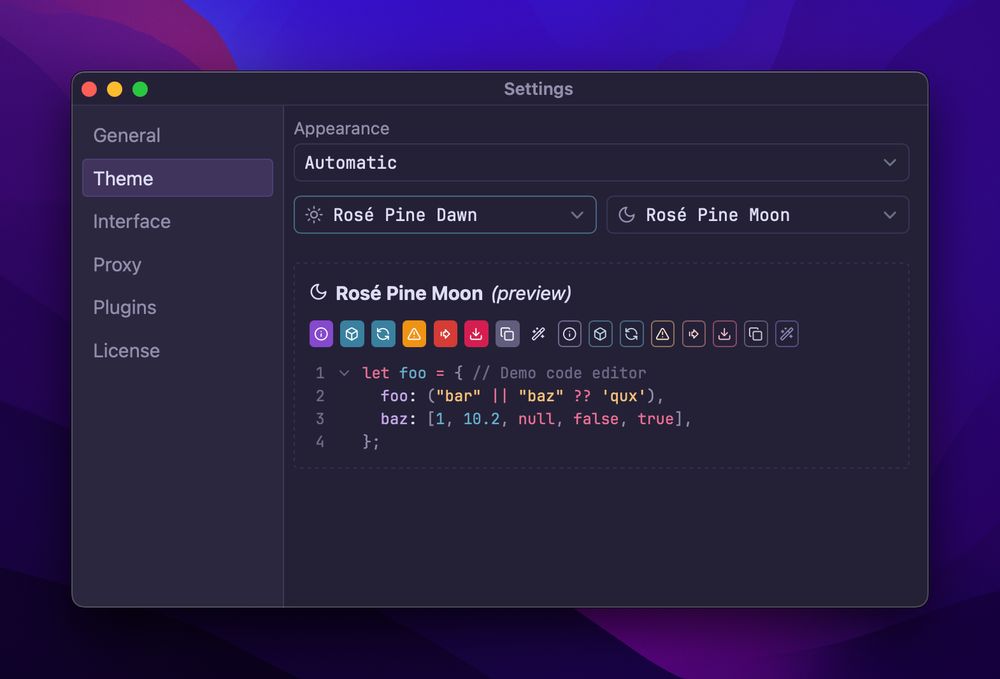Click the "bar" string in code line 2
Screen dimensions: 1000x679
pyautogui.click(x=459, y=396)
